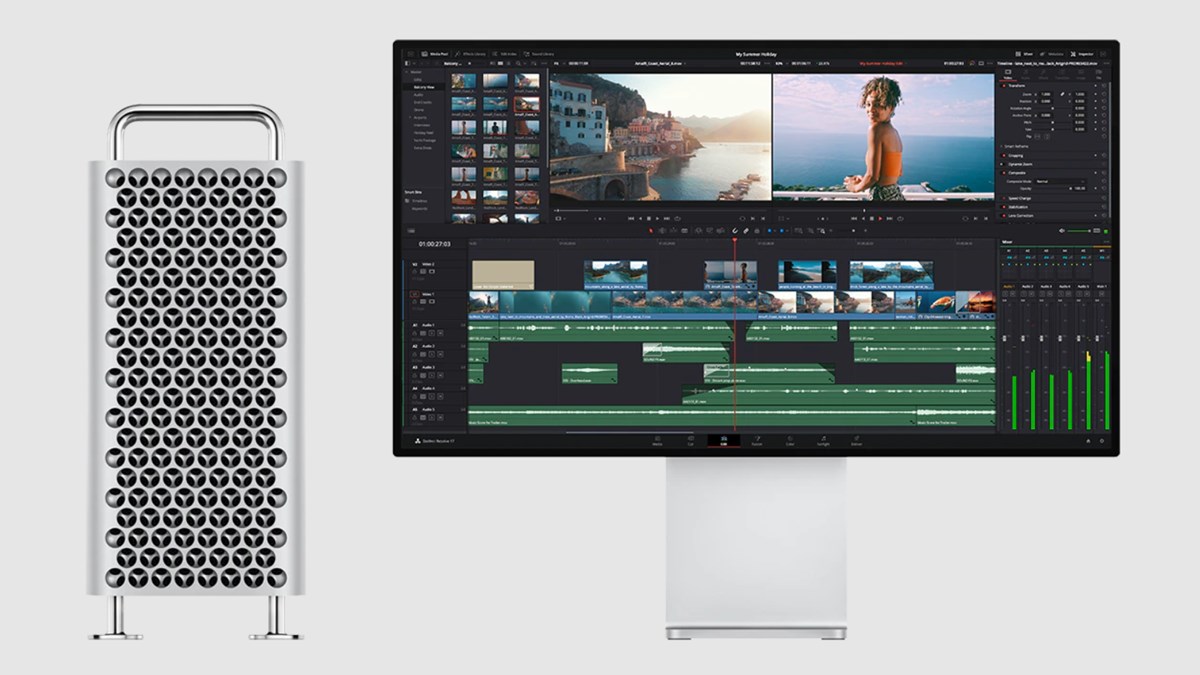
Task: Click the link clips chain icon
Action: 745,230
